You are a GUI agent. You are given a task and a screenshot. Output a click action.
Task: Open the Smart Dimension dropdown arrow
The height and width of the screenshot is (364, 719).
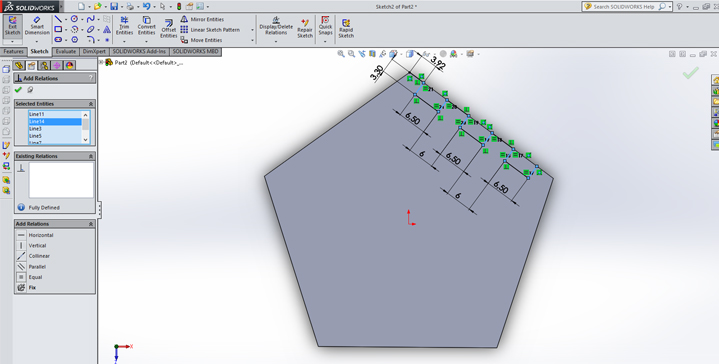pos(37,42)
